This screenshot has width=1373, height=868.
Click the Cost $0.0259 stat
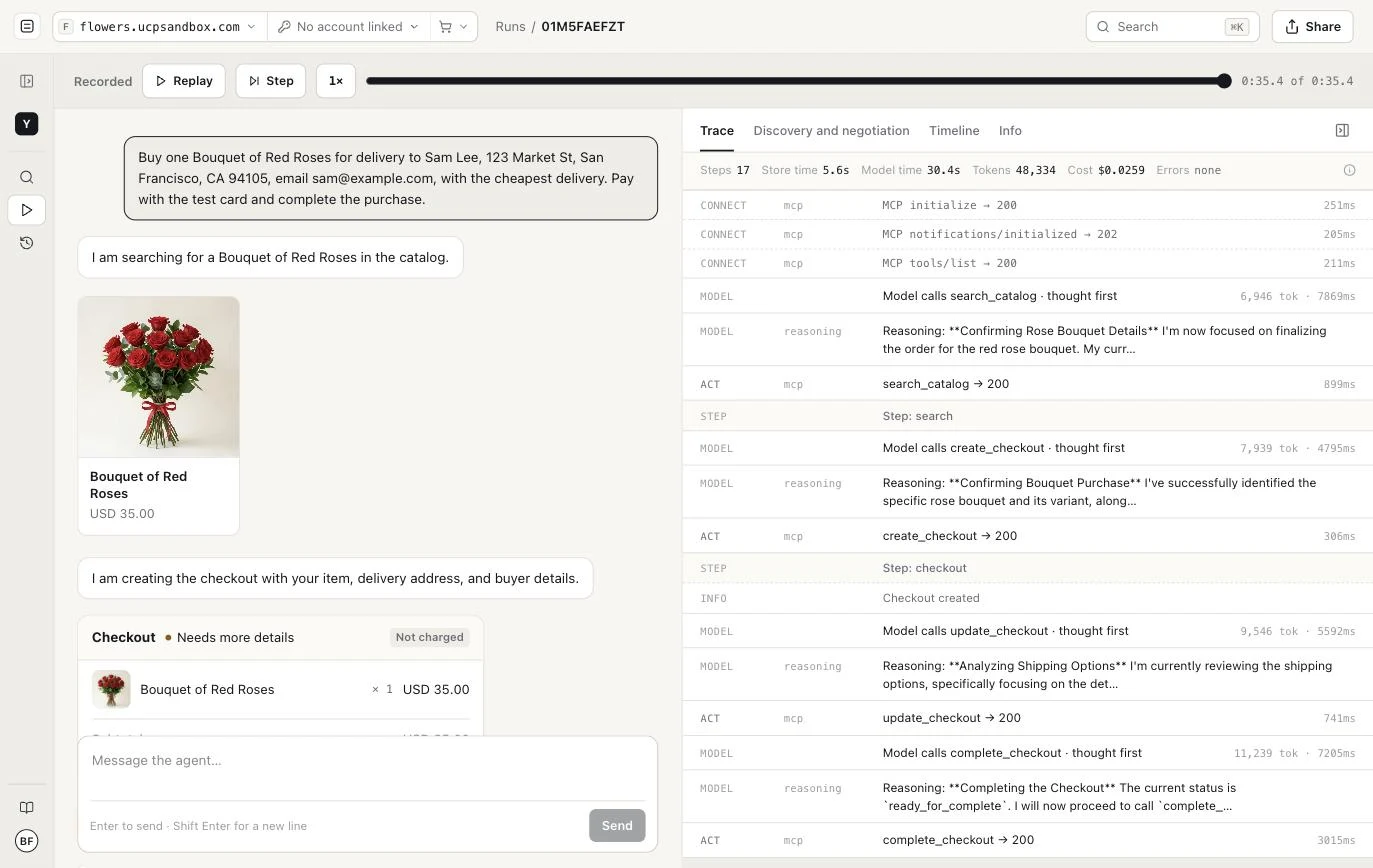[1106, 170]
